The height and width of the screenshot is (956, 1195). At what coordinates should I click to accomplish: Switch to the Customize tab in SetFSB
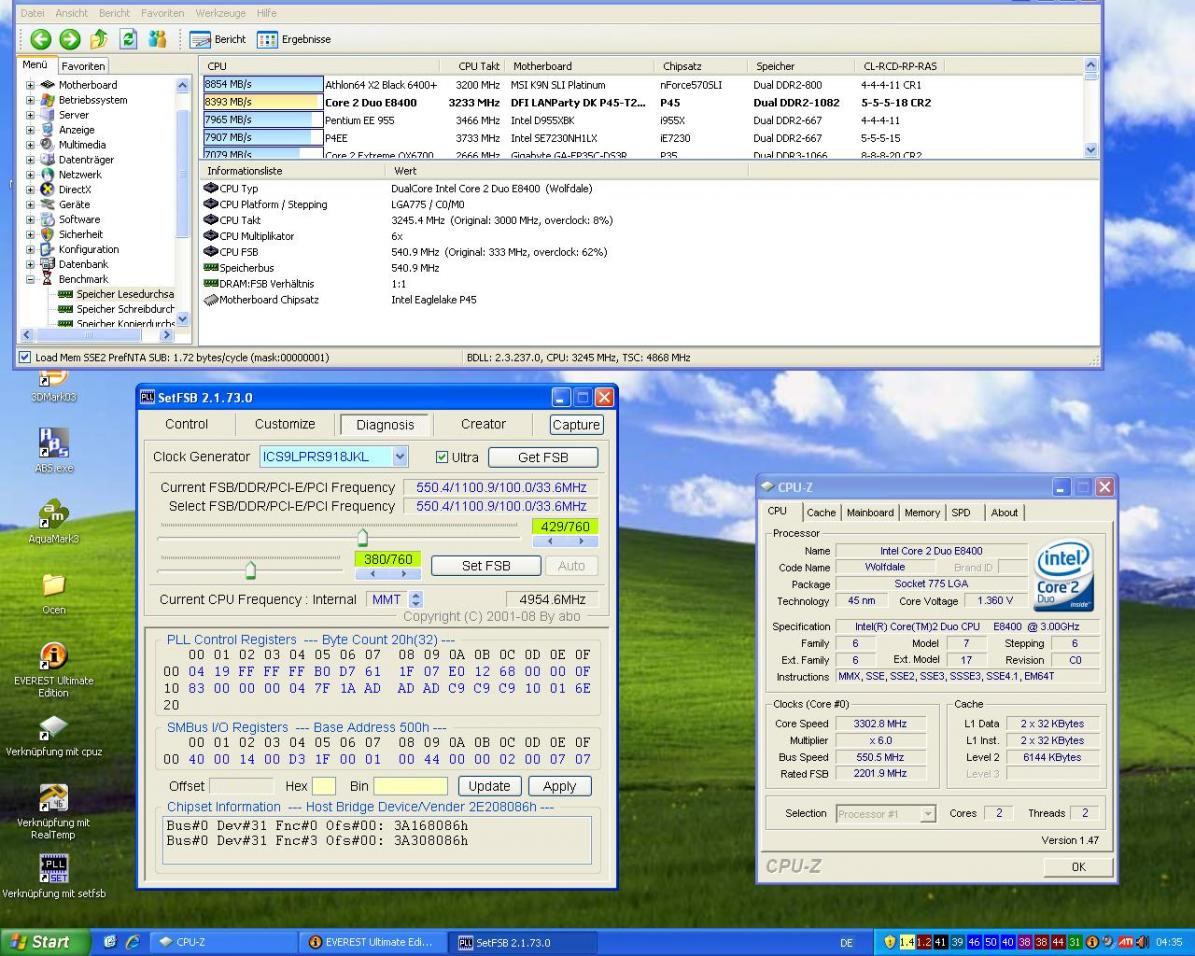284,424
